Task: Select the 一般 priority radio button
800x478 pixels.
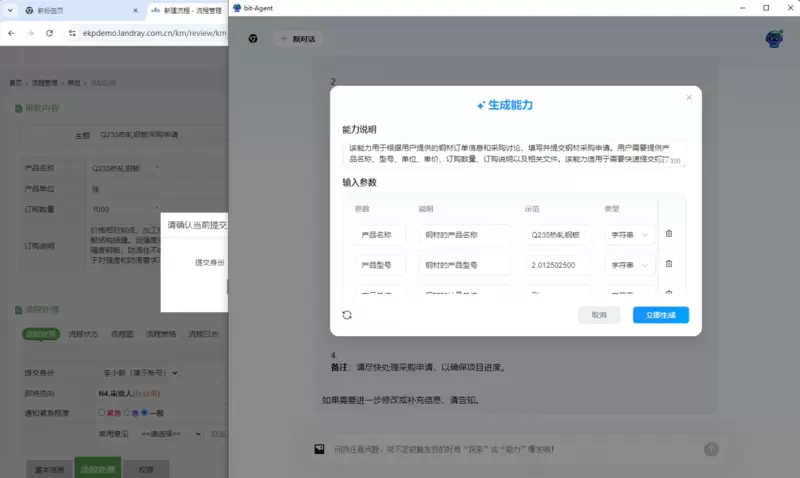Action: 144,411
